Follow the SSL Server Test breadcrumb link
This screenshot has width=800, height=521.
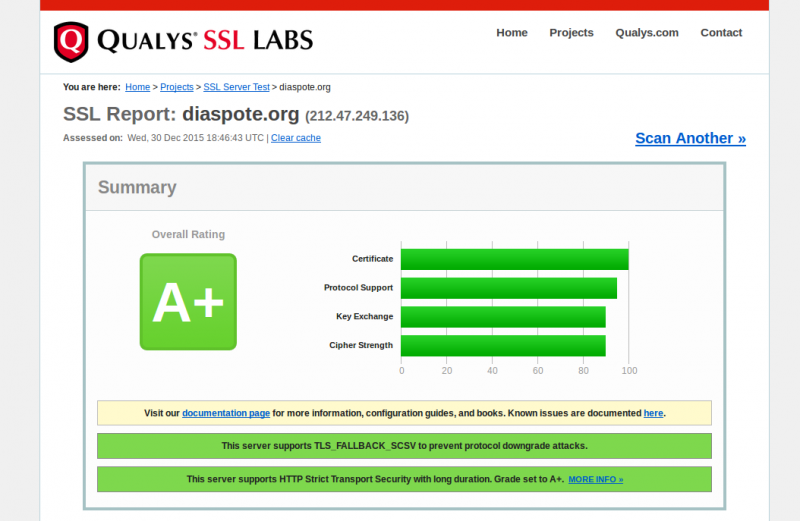236,87
